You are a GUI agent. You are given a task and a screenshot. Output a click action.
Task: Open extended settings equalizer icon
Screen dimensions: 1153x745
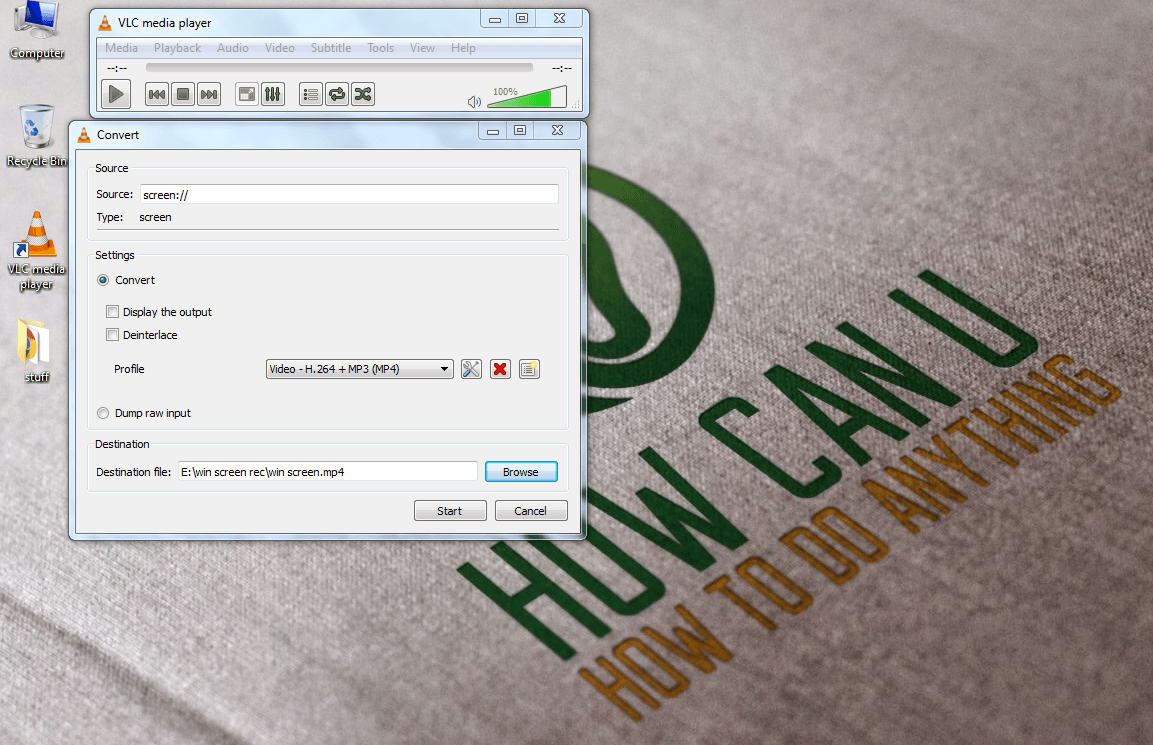[273, 94]
